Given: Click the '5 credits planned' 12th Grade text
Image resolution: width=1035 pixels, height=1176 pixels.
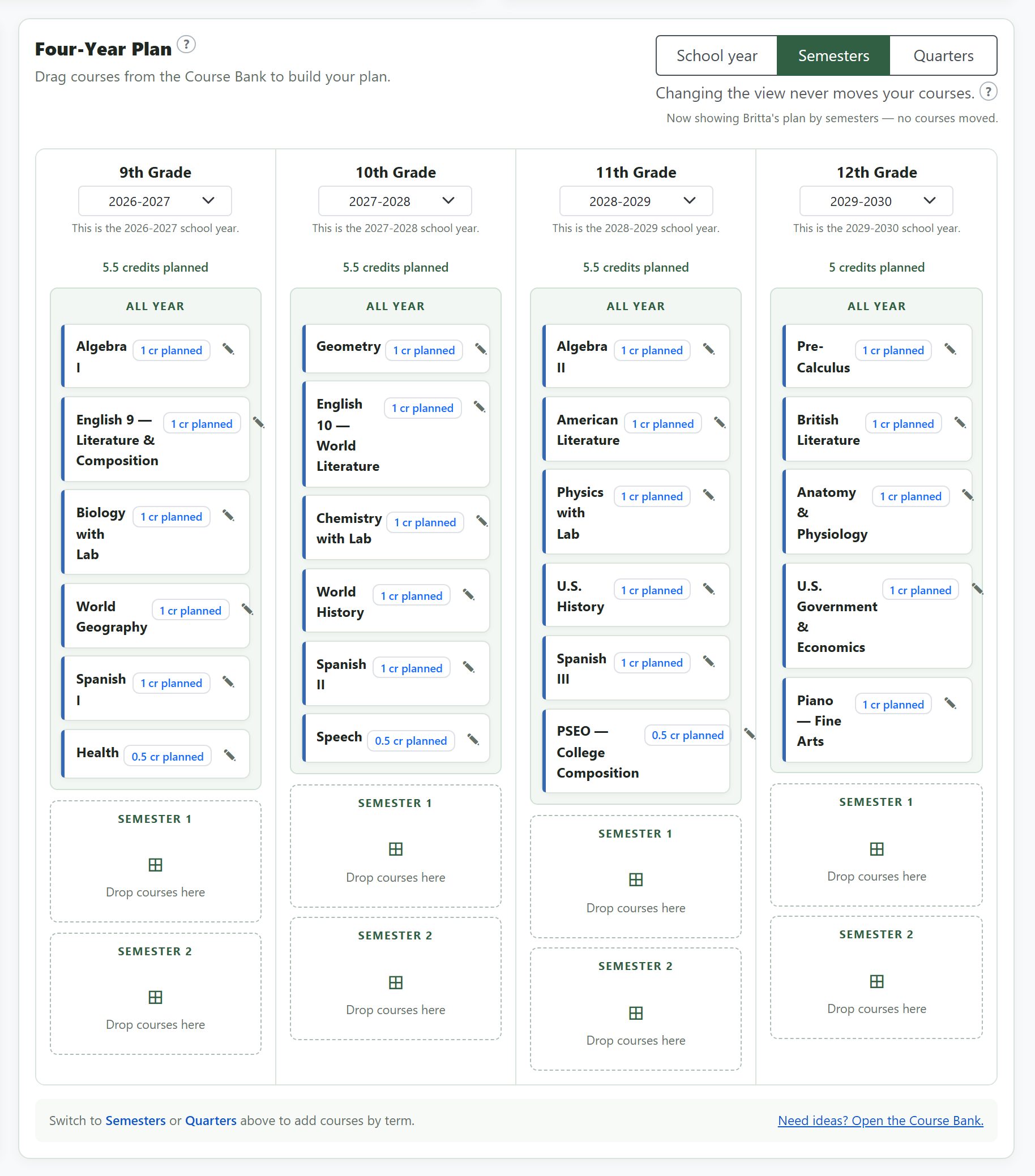Looking at the screenshot, I should point(876,267).
